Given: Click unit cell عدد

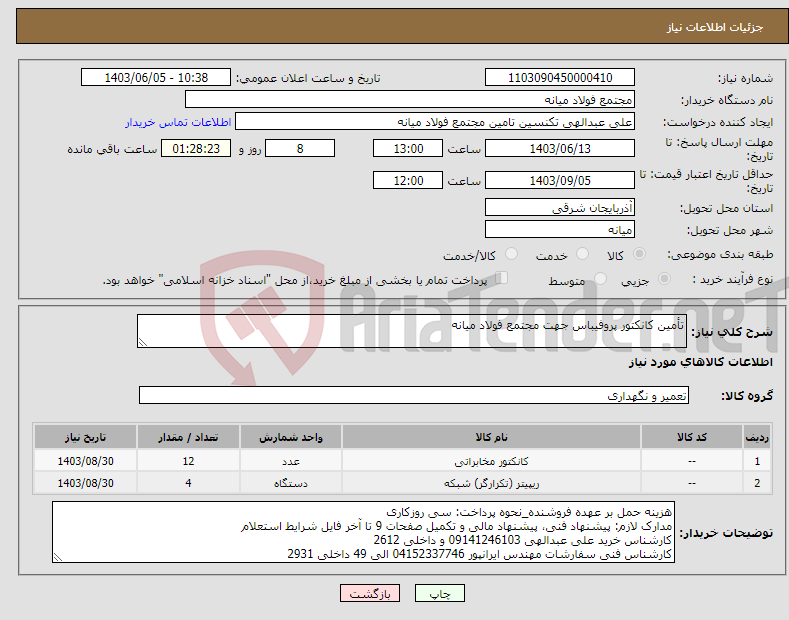Looking at the screenshot, I should click(x=291, y=461).
